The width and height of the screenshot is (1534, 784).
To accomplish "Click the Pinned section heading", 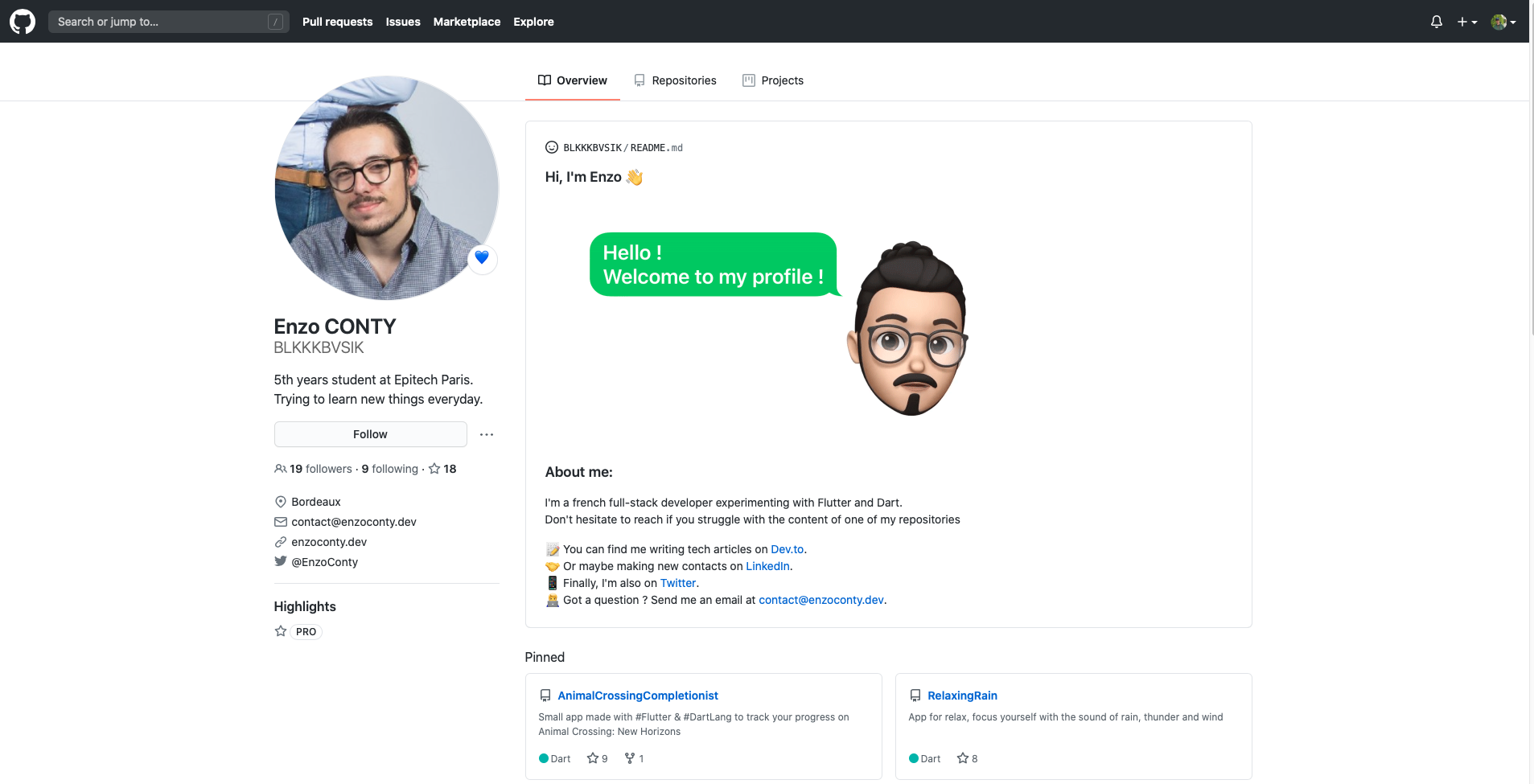I will tap(545, 657).
